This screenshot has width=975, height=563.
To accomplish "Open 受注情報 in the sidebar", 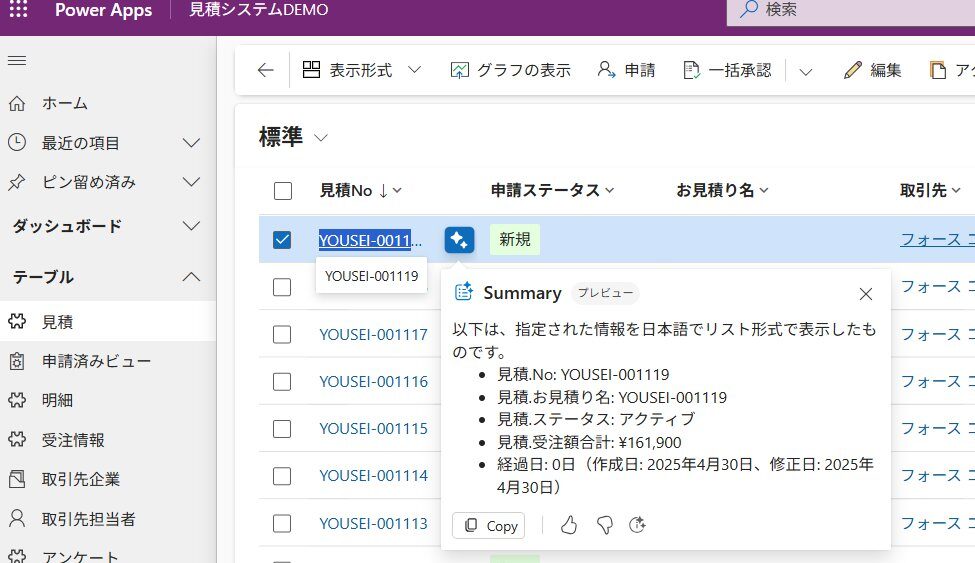I will coord(73,440).
